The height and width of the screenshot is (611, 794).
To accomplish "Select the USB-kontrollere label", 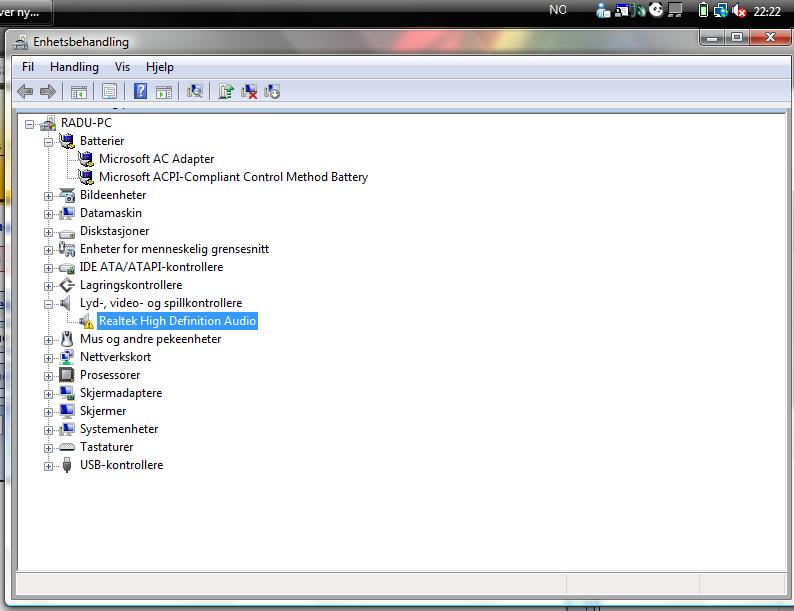I will click(122, 465).
